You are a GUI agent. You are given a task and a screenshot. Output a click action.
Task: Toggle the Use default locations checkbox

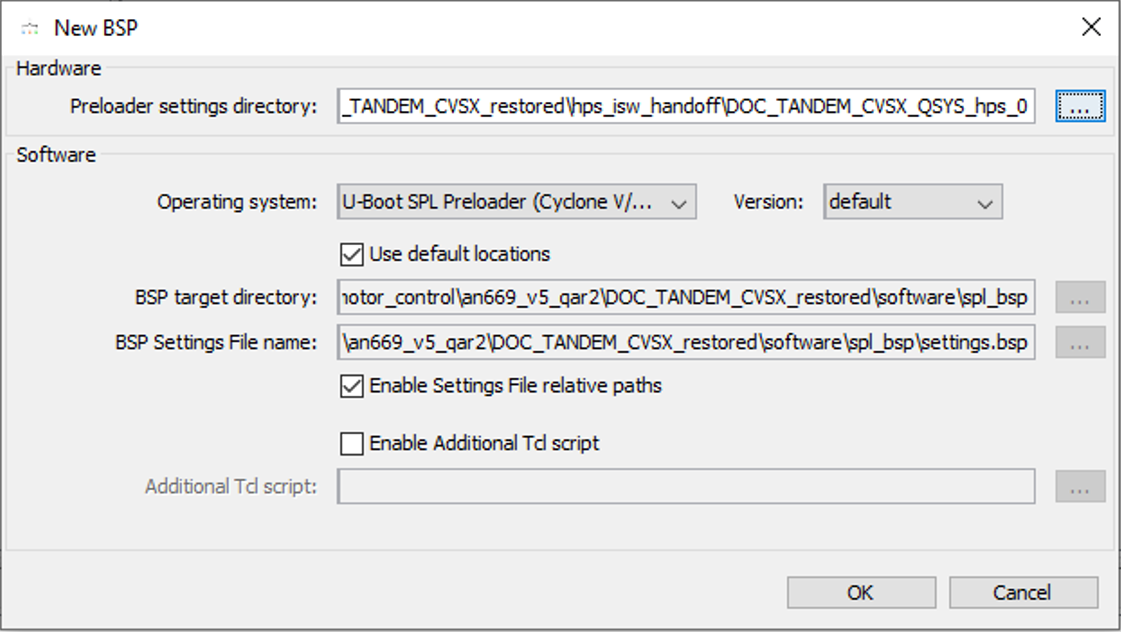pos(352,254)
